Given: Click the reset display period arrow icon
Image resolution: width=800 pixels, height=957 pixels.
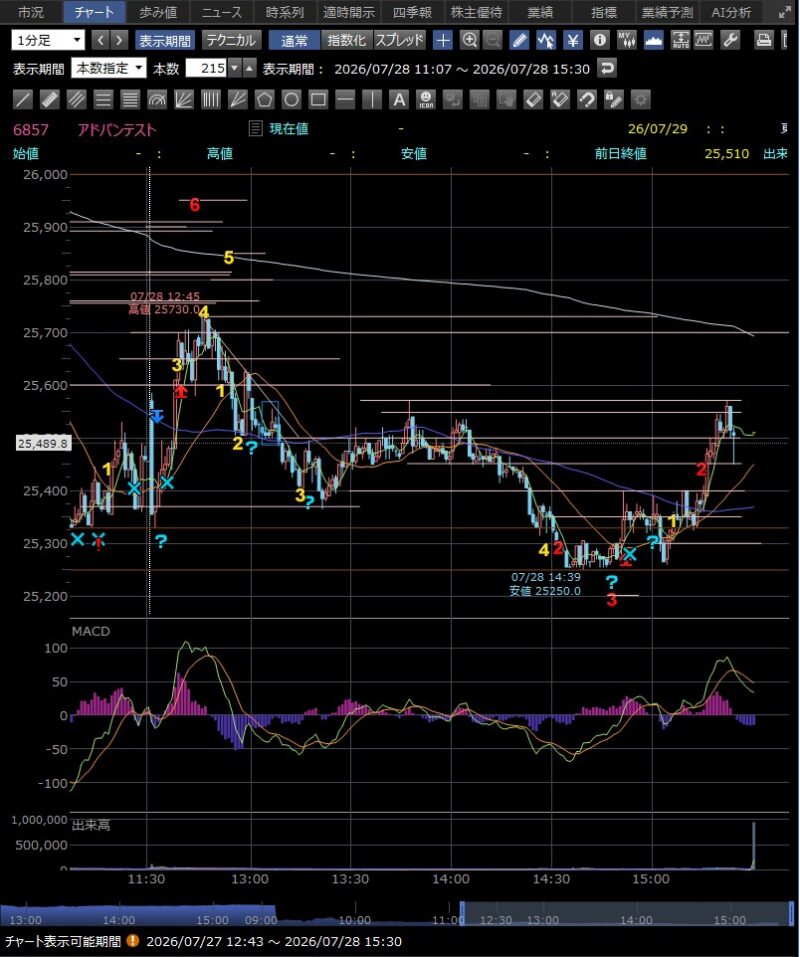Looking at the screenshot, I should (x=607, y=68).
